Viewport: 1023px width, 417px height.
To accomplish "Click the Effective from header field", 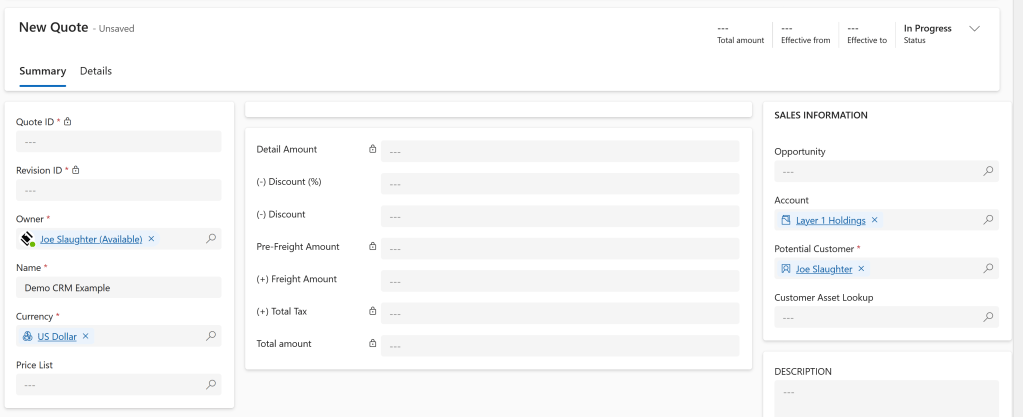I will (x=806, y=34).
